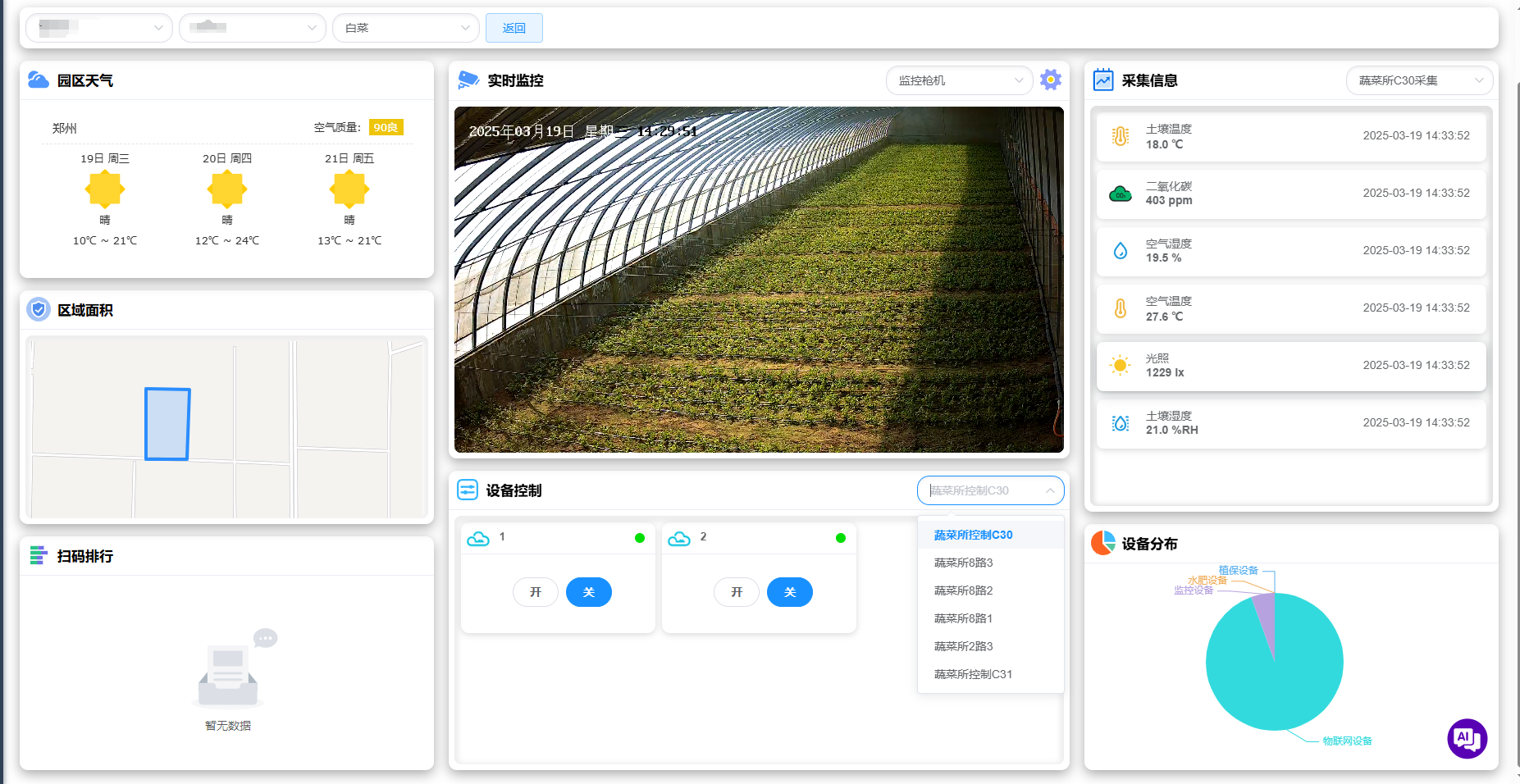This screenshot has height=784, width=1520.
Task: Click the soil temperature sensor icon
Action: (1120, 136)
